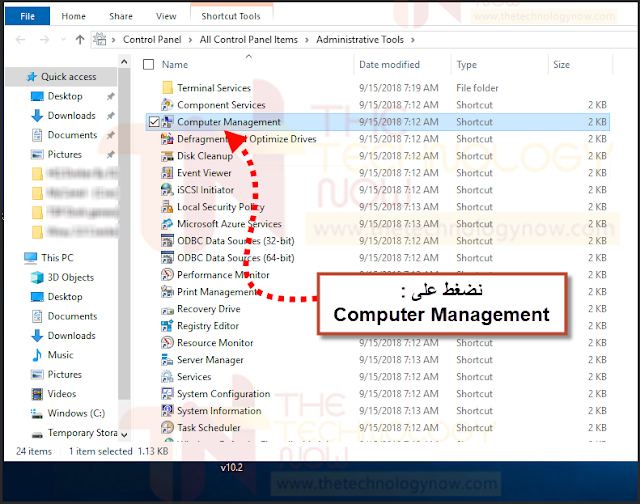Go up one folder level arrow
The height and width of the screenshot is (504, 640).
tap(80, 40)
